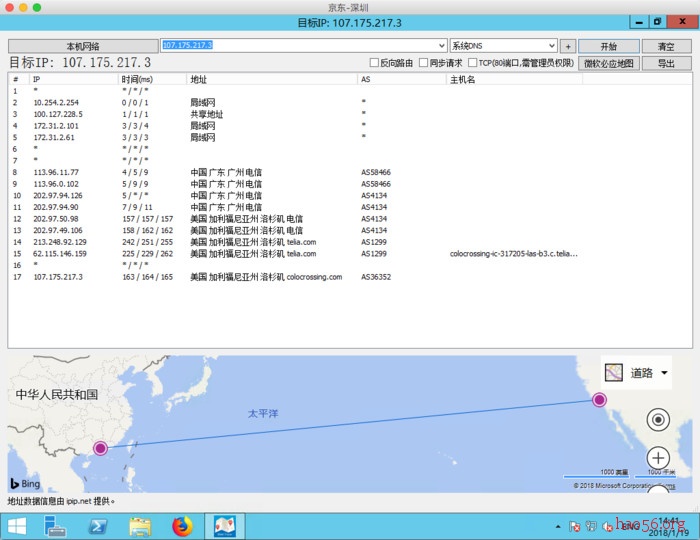Viewport: 700px width, 540px height.
Task: Select final hop 107.175.217.3 row
Action: pyautogui.click(x=350, y=276)
